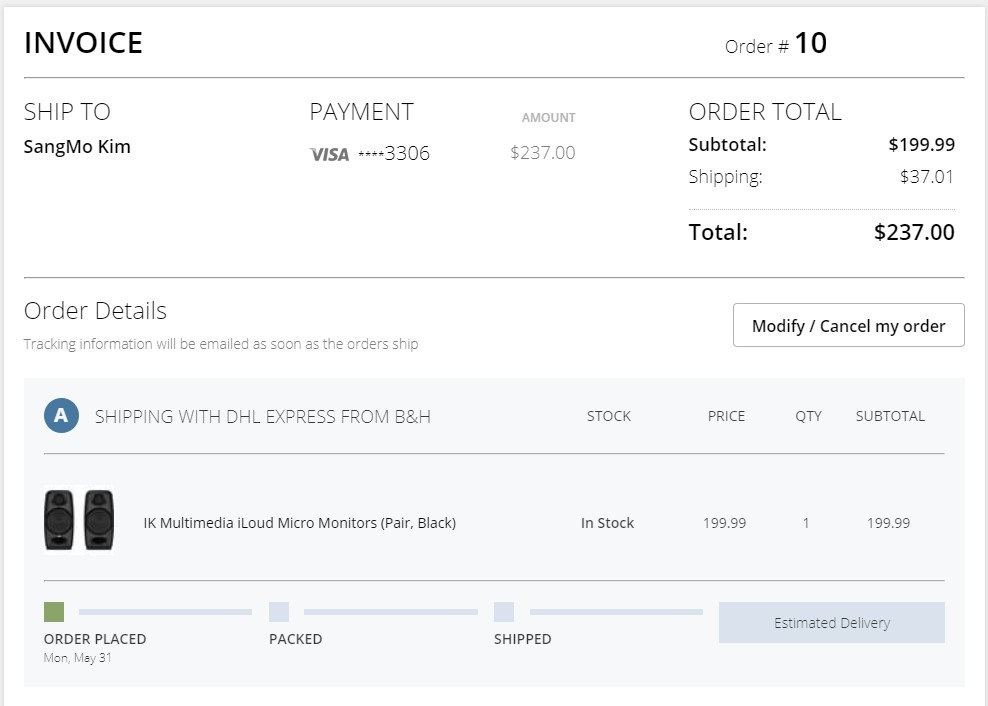Click the Modify / Cancel my order button
Viewport: 988px width, 706px height.
pyautogui.click(x=848, y=326)
